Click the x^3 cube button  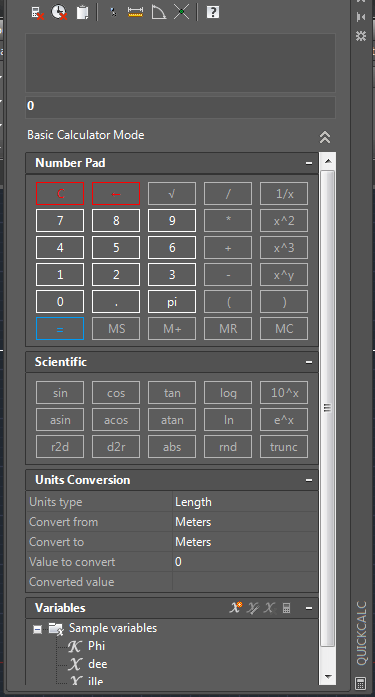[x=284, y=248]
